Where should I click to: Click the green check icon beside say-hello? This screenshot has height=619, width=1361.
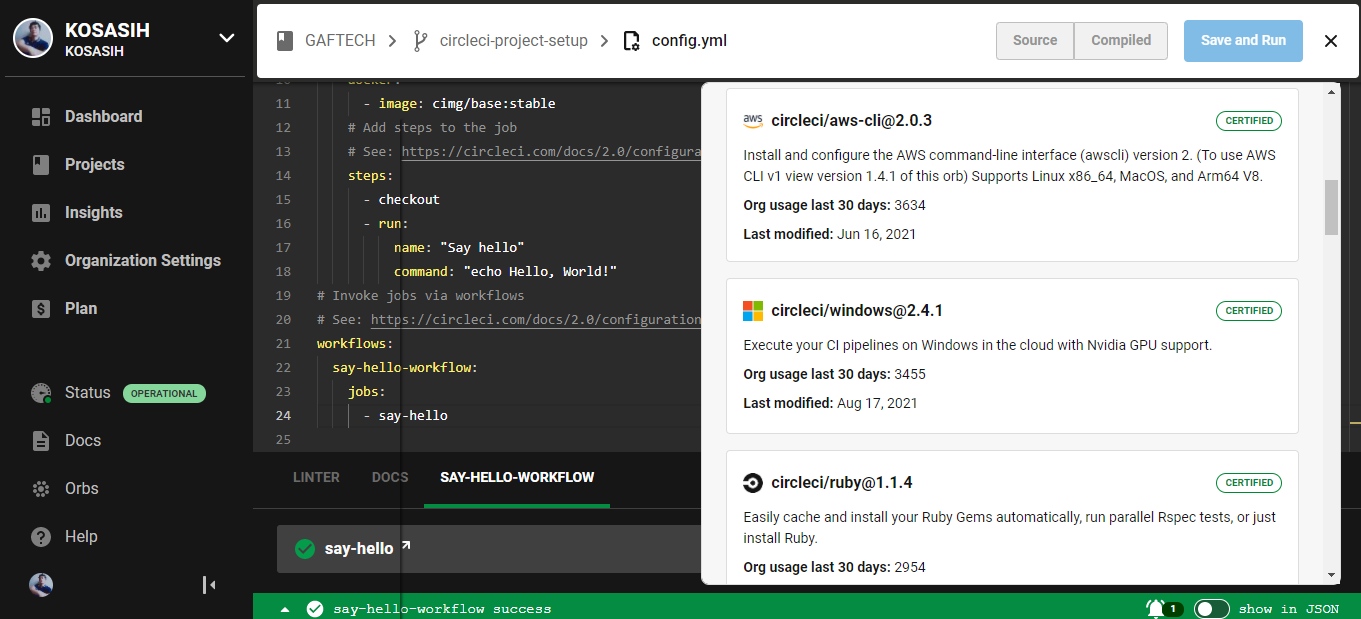[305, 549]
